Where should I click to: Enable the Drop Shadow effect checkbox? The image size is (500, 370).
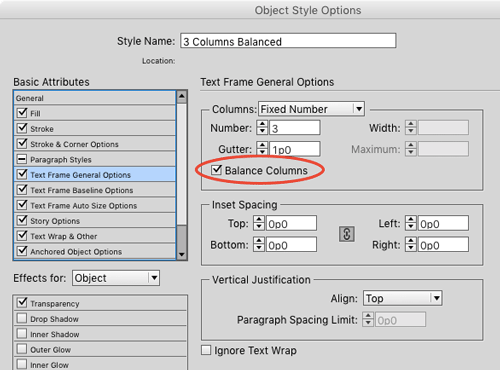(x=22, y=318)
